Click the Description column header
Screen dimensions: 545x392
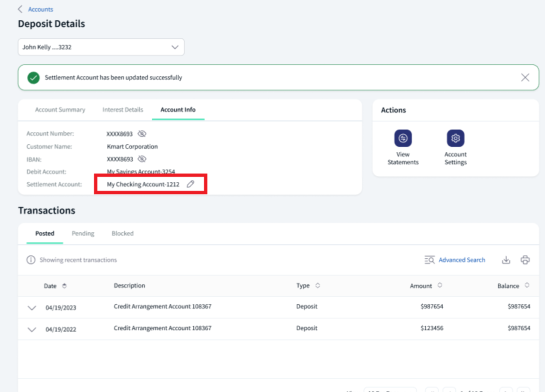tap(129, 285)
